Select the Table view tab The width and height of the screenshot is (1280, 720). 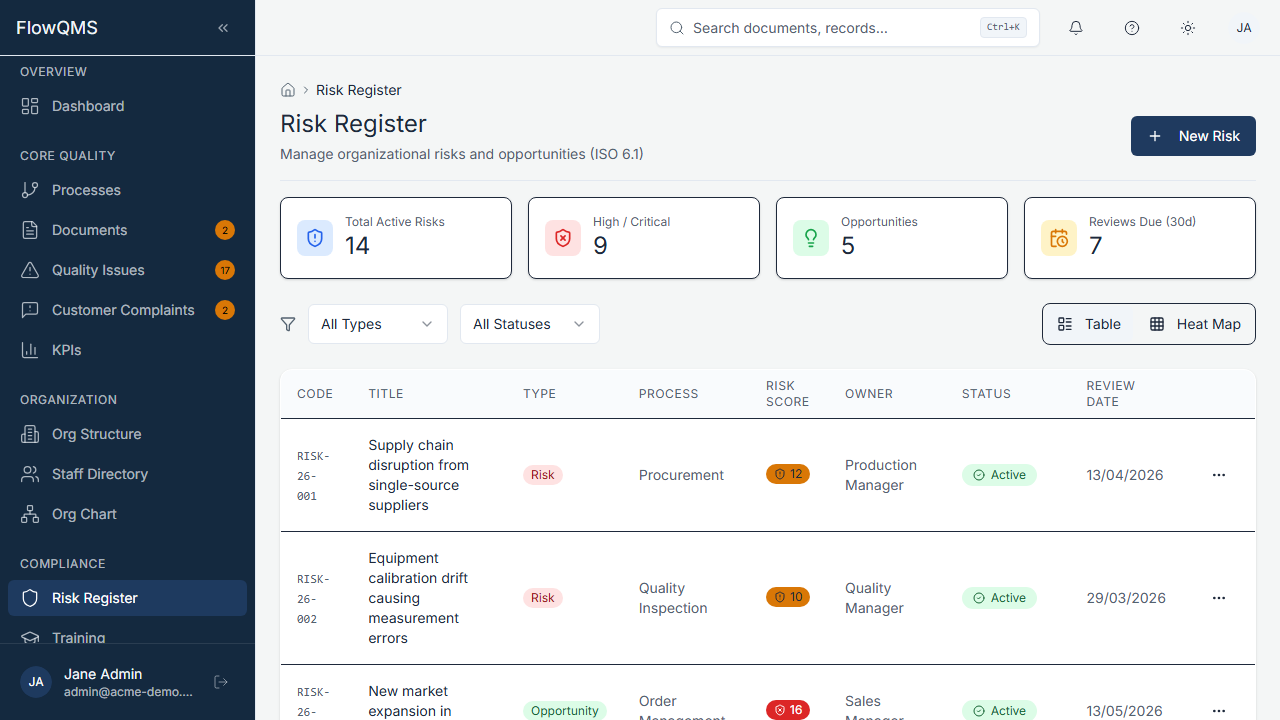point(1090,323)
